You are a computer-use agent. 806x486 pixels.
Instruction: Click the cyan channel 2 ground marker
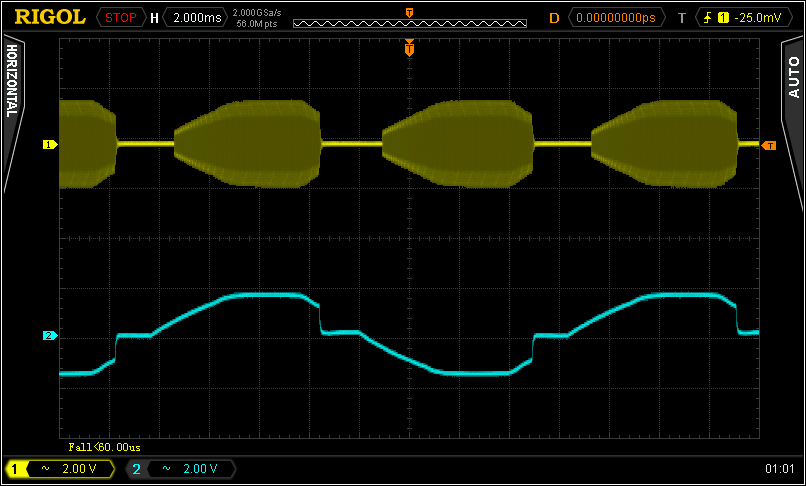tap(48, 335)
